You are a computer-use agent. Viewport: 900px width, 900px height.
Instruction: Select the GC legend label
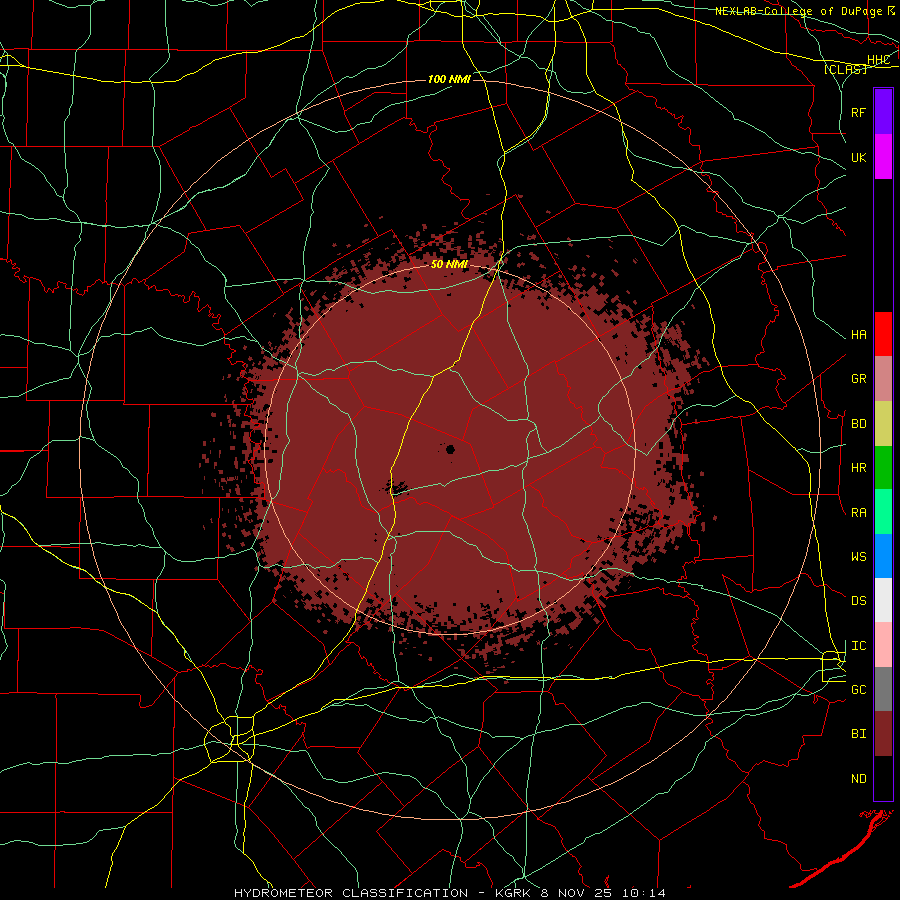(858, 690)
